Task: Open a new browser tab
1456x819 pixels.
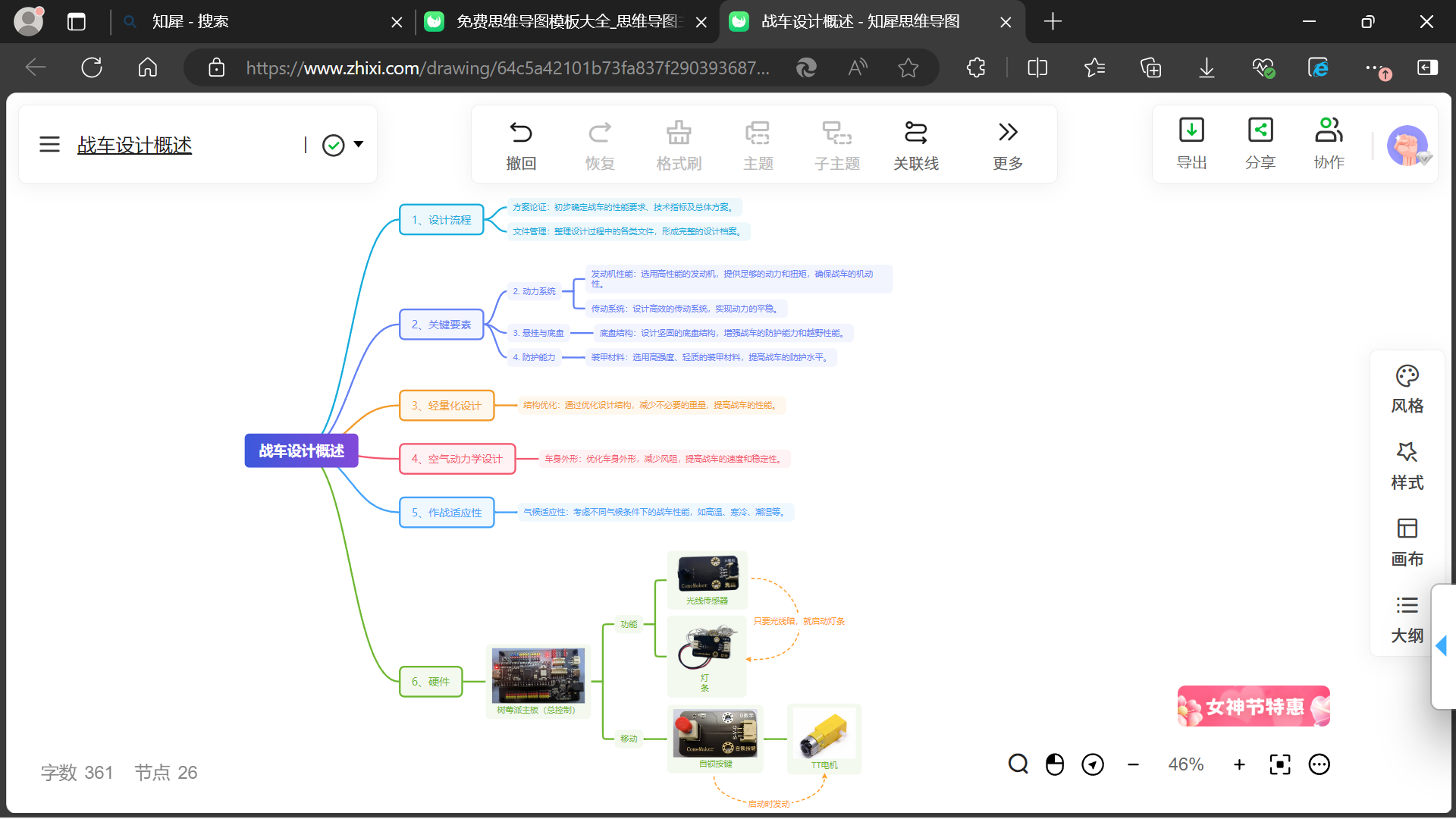Action: click(1053, 21)
